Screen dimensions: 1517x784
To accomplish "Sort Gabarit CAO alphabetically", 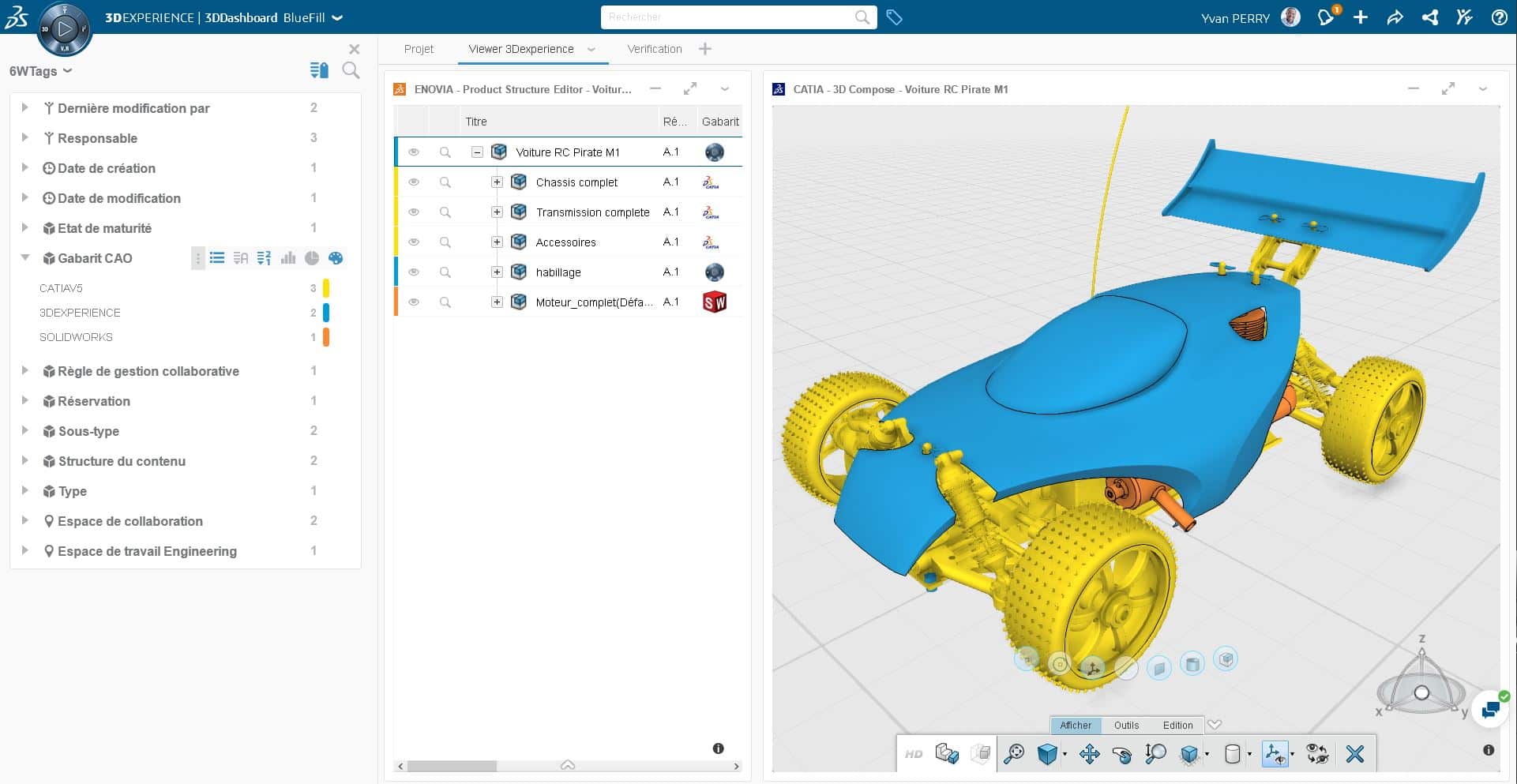I will (x=241, y=258).
